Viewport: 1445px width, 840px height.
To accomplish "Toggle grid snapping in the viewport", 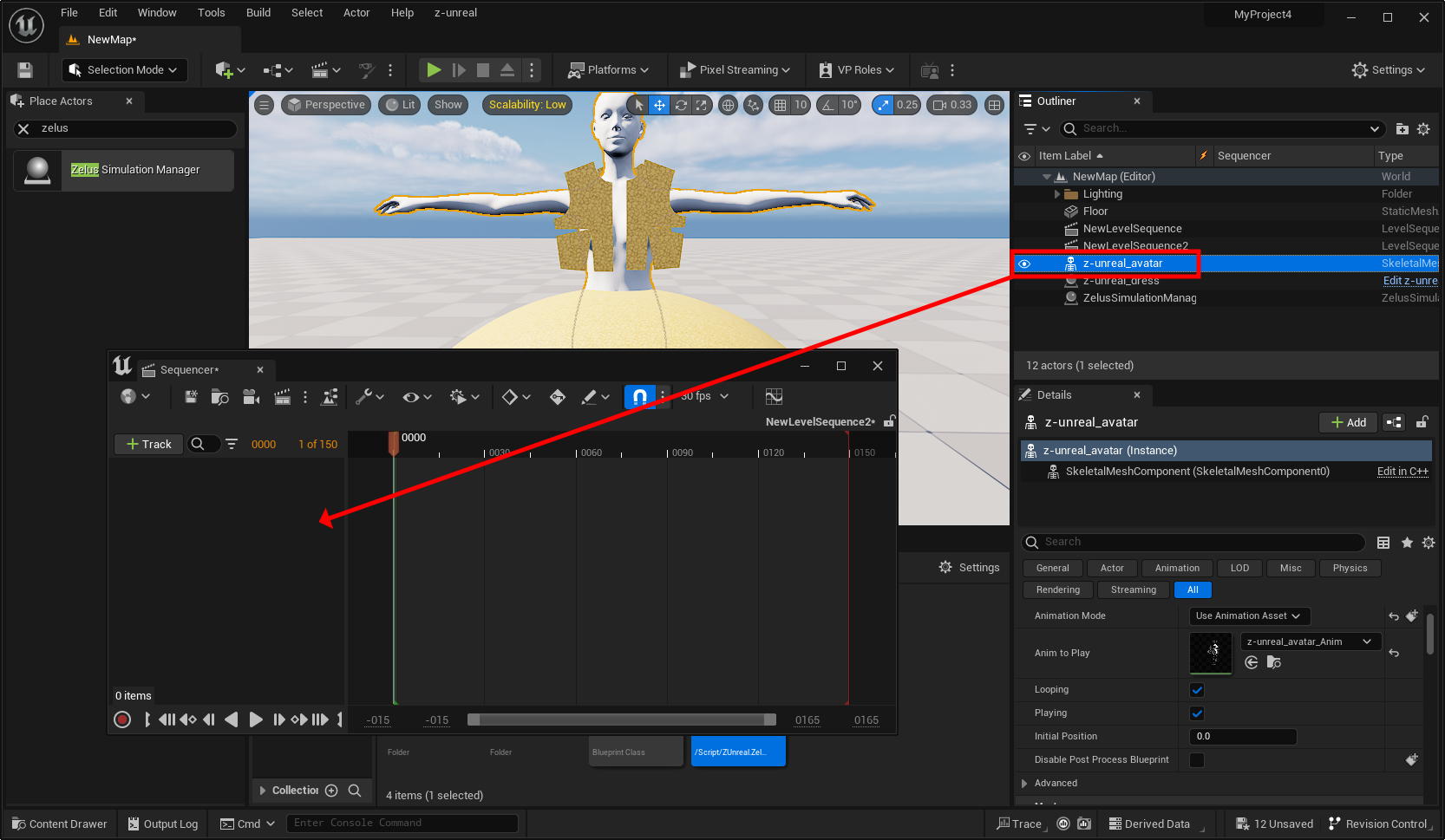I will coord(780,105).
